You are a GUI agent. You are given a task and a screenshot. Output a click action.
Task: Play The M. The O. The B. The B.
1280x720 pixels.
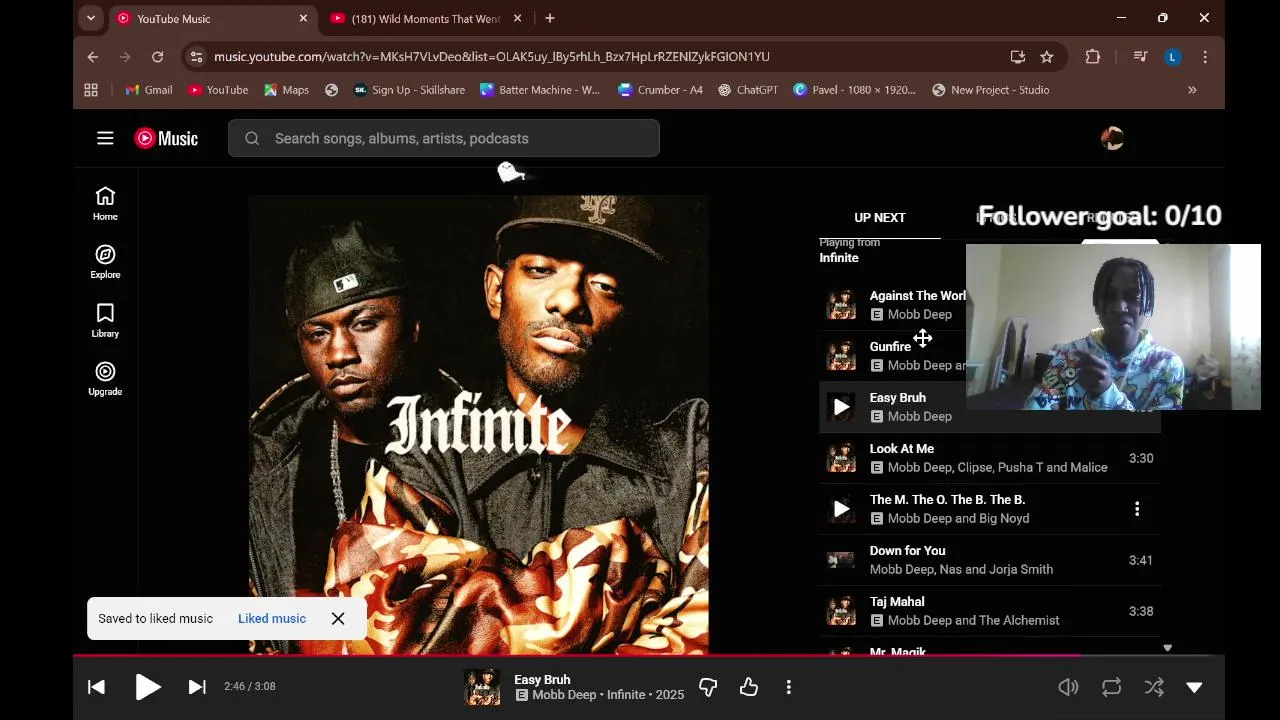click(x=841, y=509)
